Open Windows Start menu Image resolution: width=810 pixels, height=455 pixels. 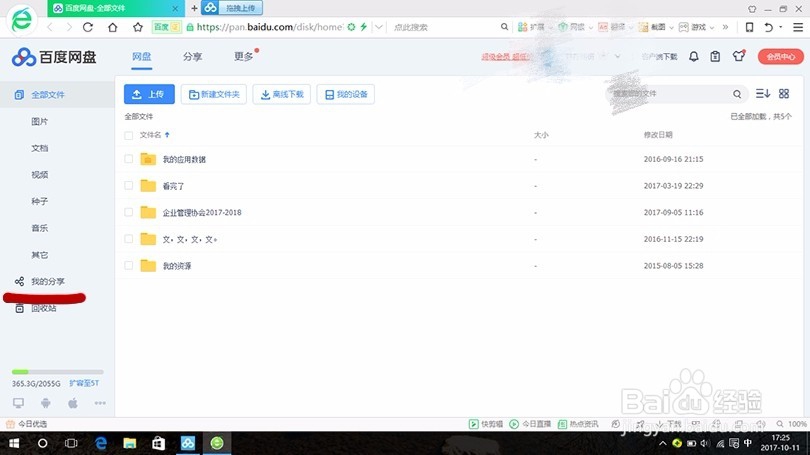coord(14,443)
